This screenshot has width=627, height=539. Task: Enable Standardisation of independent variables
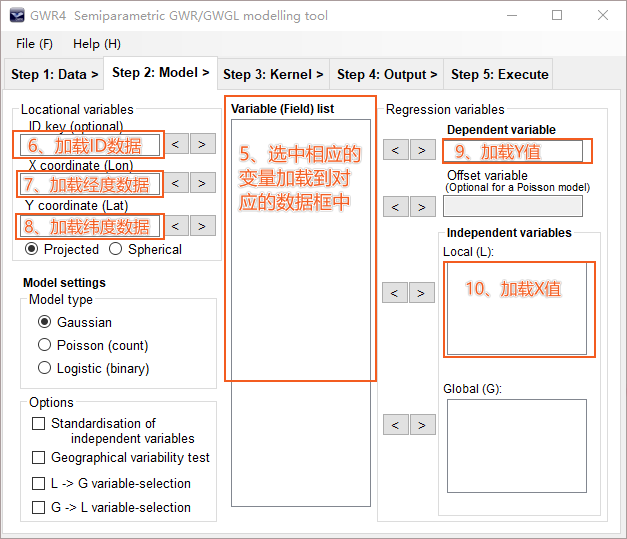[38, 423]
